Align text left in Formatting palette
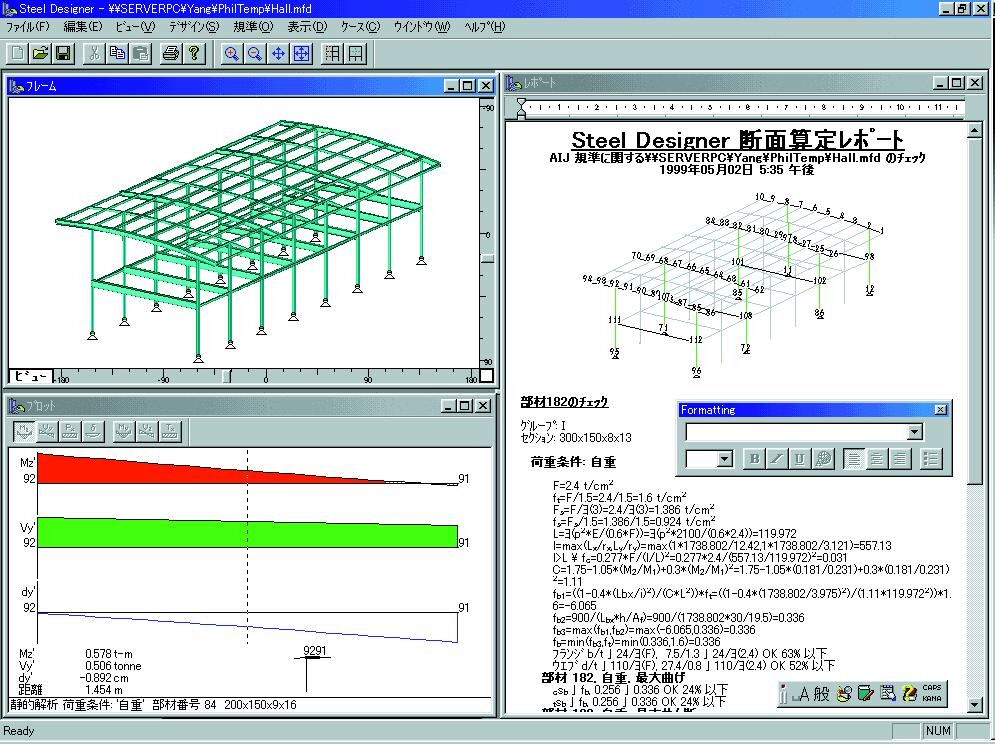The width and height of the screenshot is (995, 744). click(x=854, y=458)
